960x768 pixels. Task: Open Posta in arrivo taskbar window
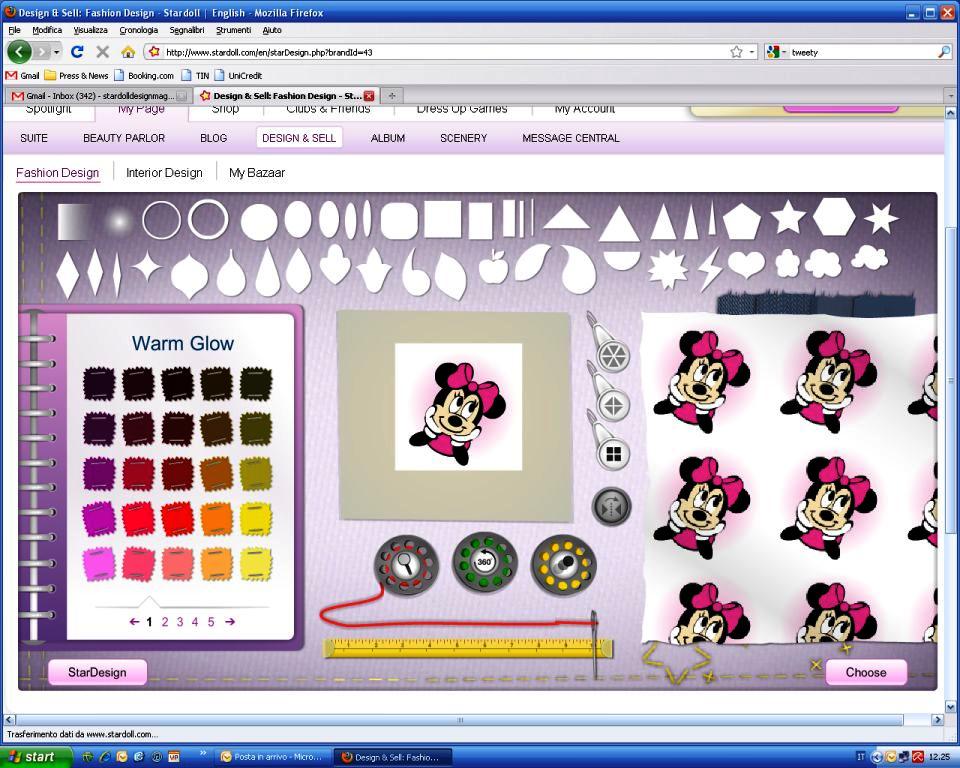click(271, 757)
